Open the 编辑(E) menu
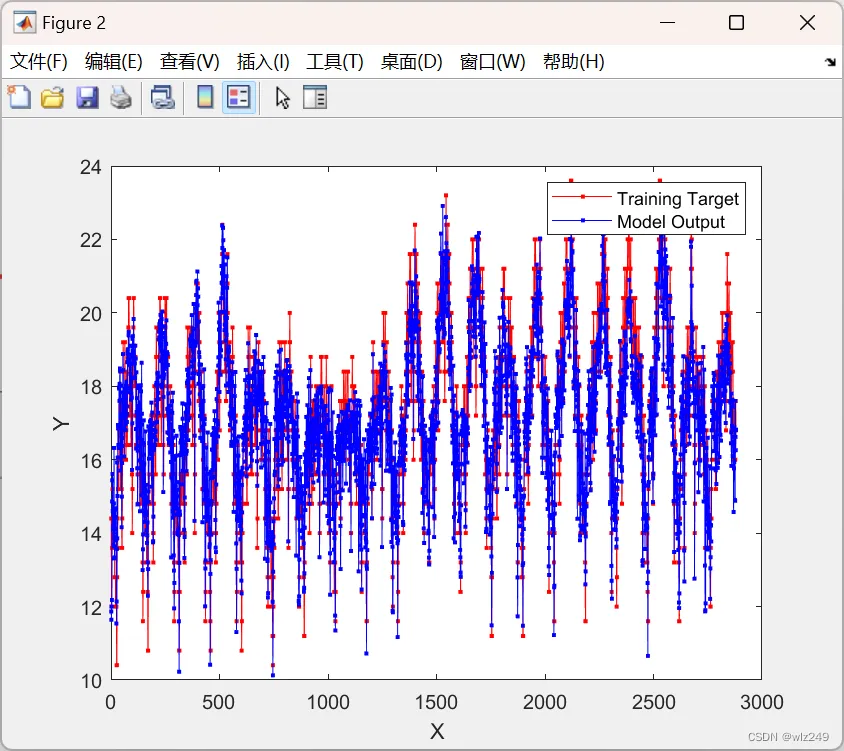Image resolution: width=844 pixels, height=751 pixels. [114, 62]
